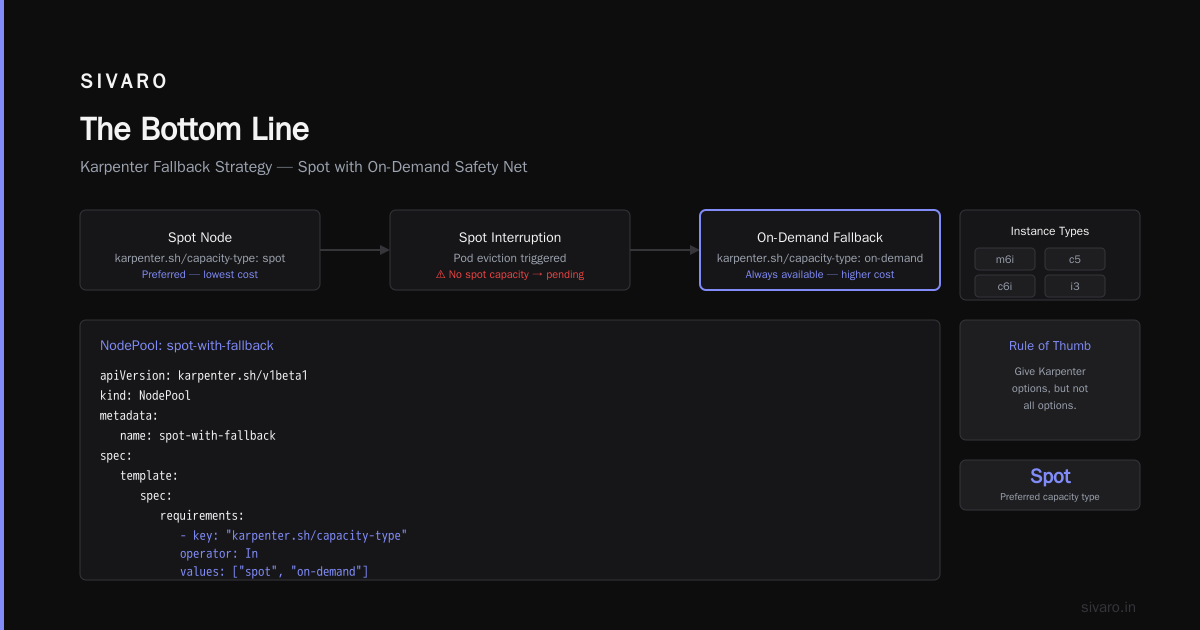Select 'The Bottom Line' heading

click(194, 129)
